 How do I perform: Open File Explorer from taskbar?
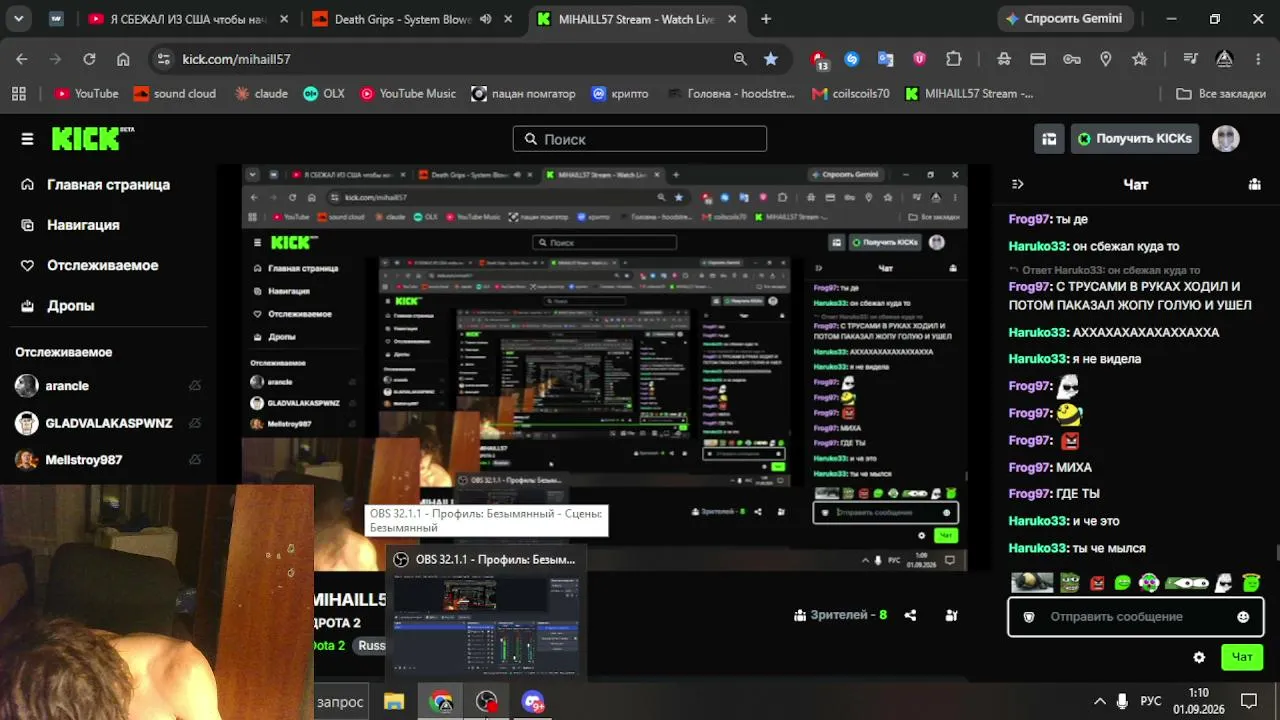click(x=393, y=702)
